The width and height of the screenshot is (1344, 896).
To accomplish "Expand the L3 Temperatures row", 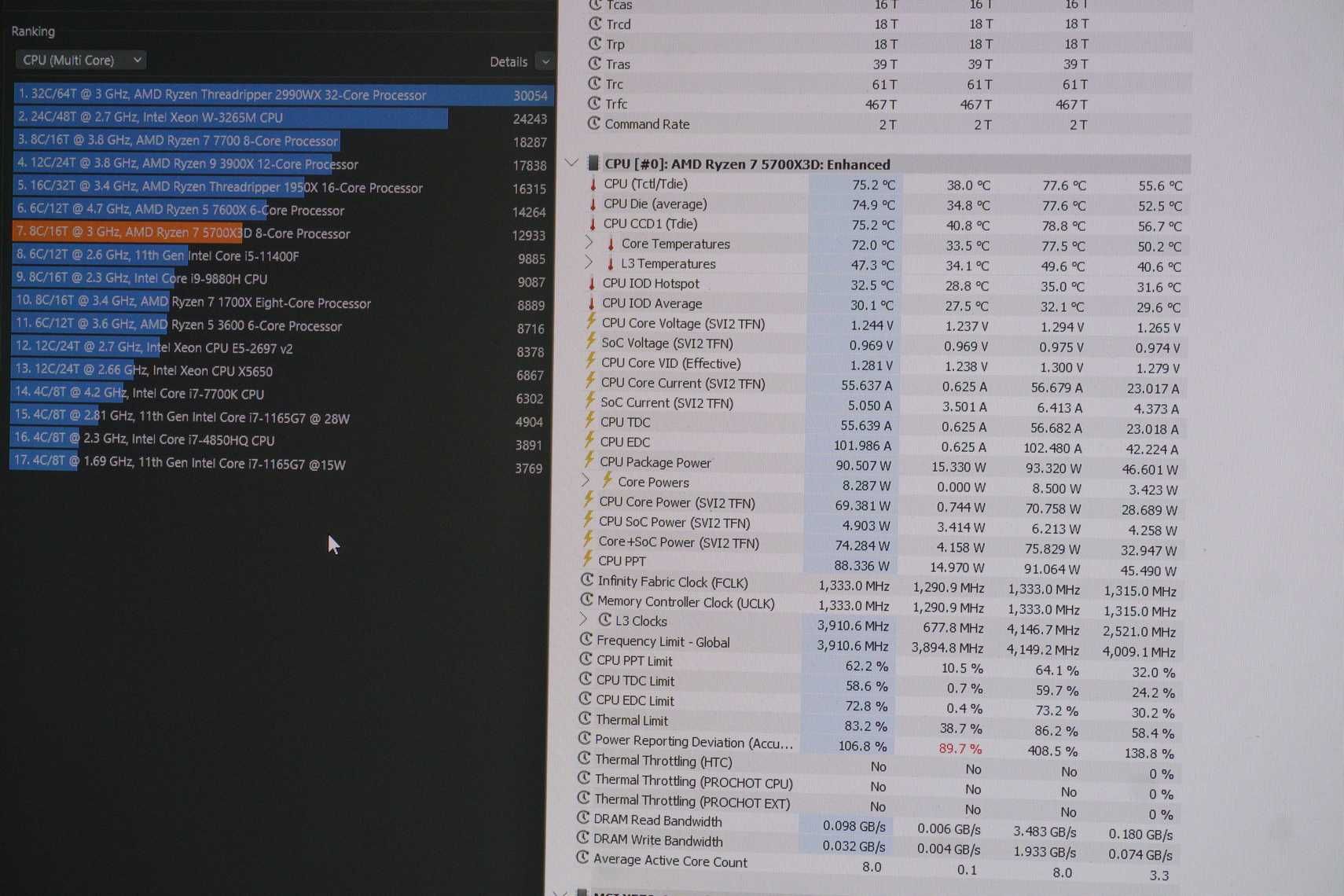I will [588, 263].
